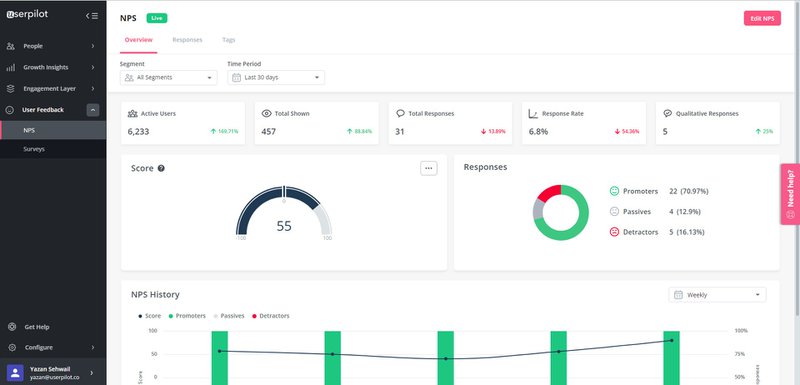800x385 pixels.
Task: Click the calendar icon in Weekly selector
Action: coord(678,295)
